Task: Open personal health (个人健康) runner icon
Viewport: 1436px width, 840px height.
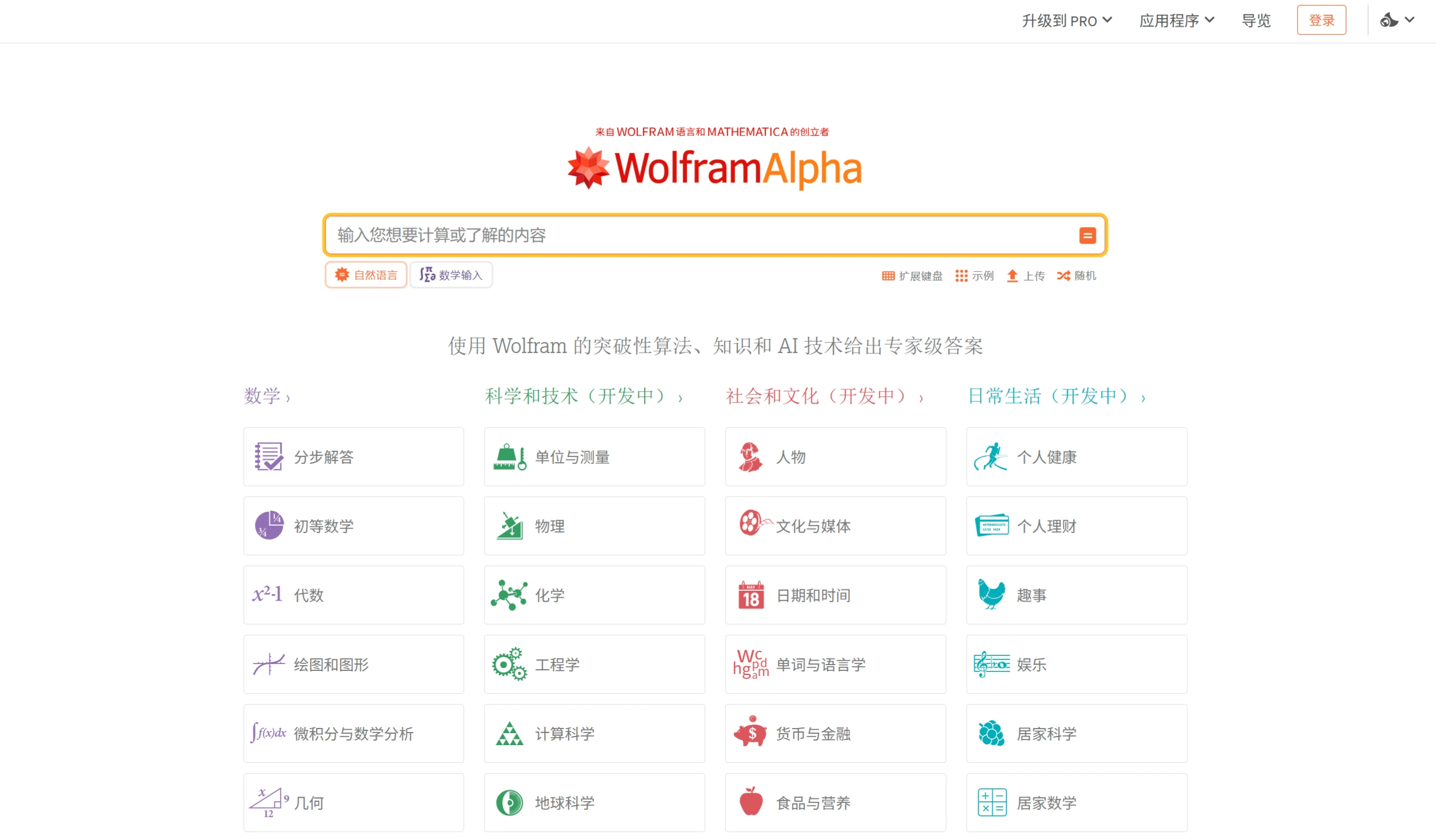Action: pyautogui.click(x=991, y=457)
